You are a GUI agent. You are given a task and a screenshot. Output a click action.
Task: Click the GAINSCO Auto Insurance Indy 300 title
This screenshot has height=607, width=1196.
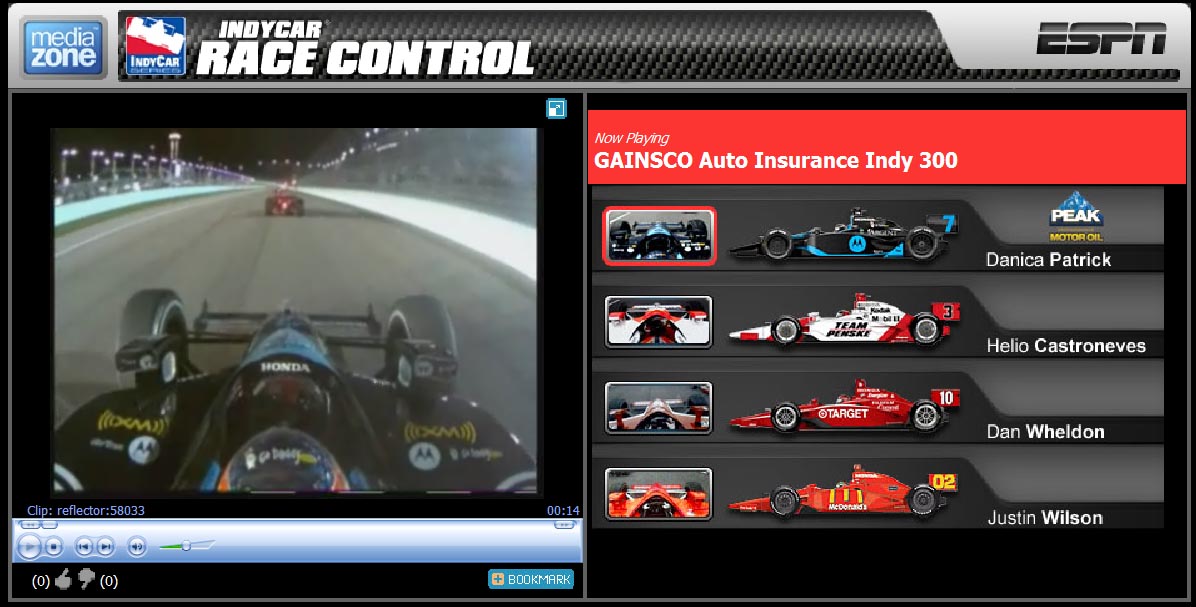point(776,160)
